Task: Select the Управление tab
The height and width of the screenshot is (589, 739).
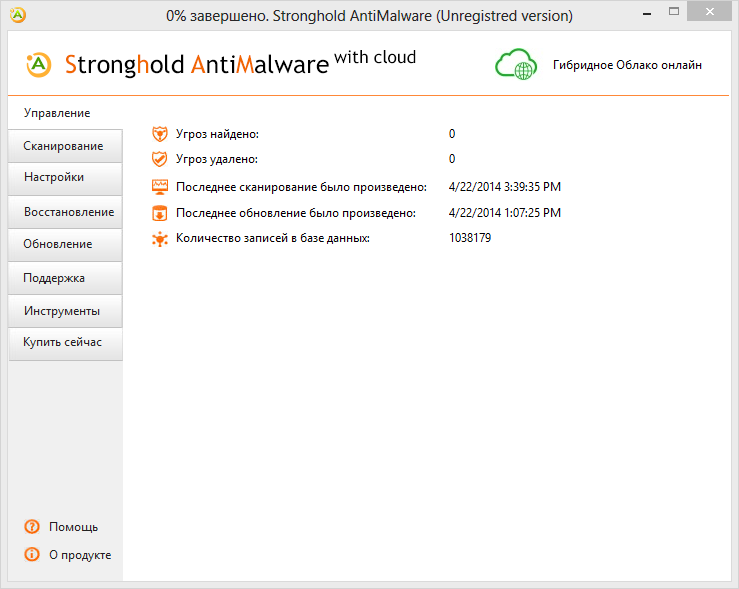Action: (57, 113)
